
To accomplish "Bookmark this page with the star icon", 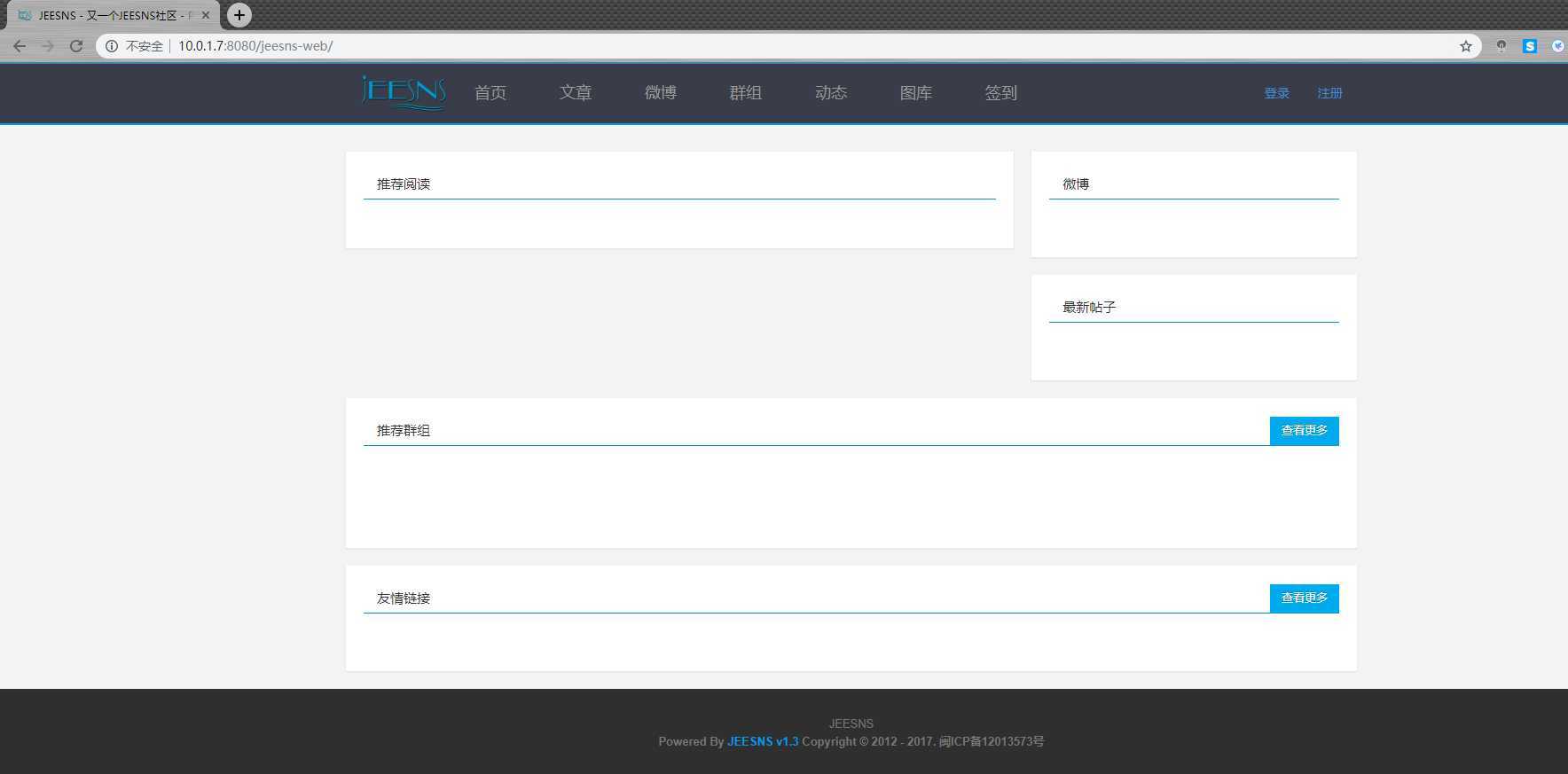I will [x=1466, y=46].
